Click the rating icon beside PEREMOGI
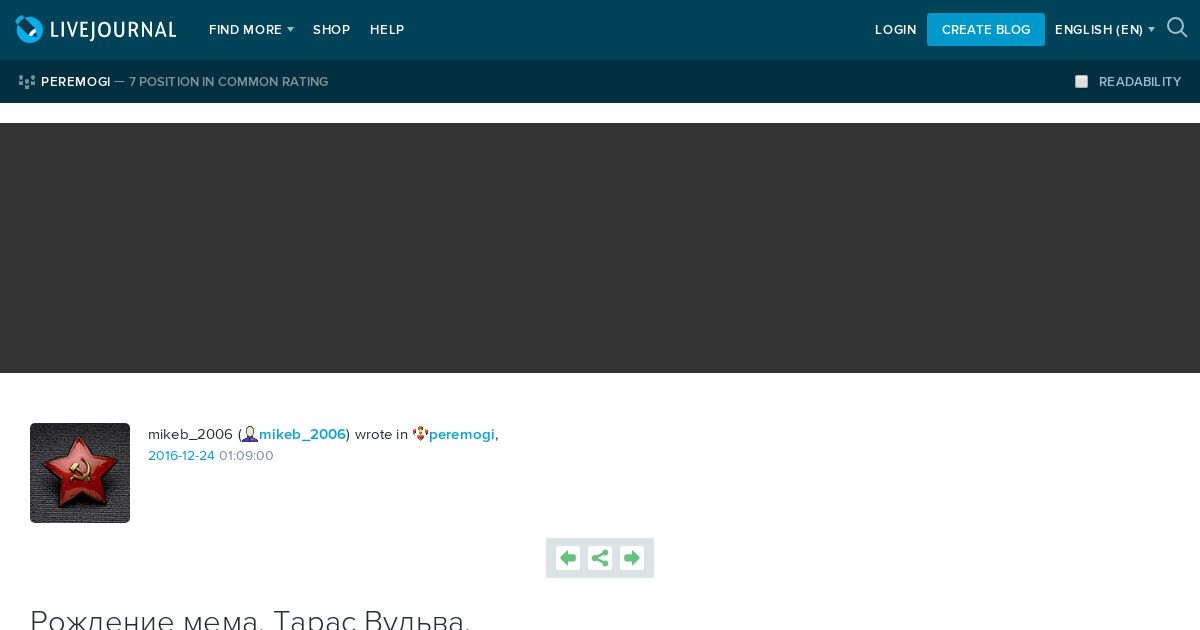This screenshot has width=1200, height=630. point(27,82)
